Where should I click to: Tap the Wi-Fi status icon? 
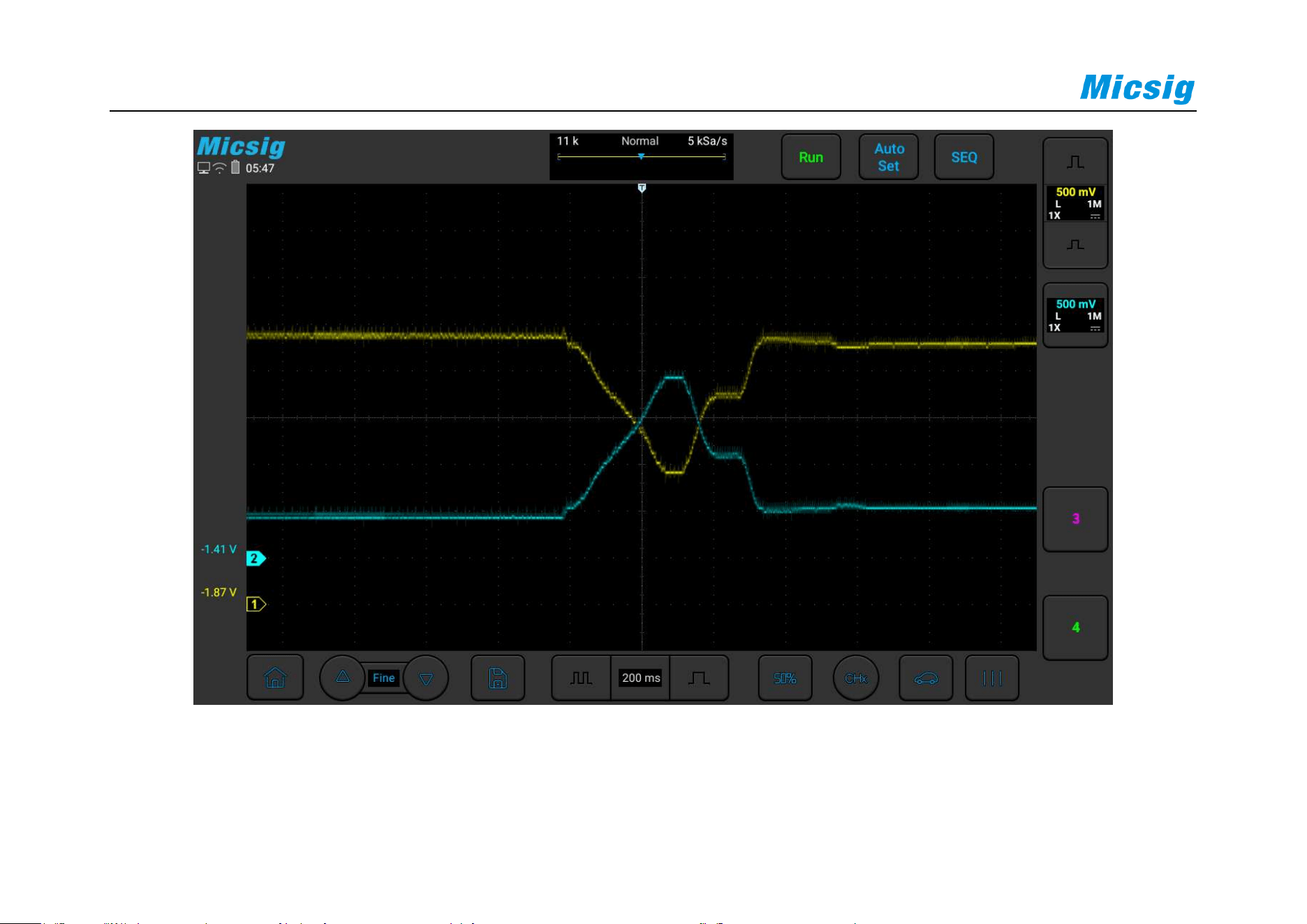click(220, 167)
